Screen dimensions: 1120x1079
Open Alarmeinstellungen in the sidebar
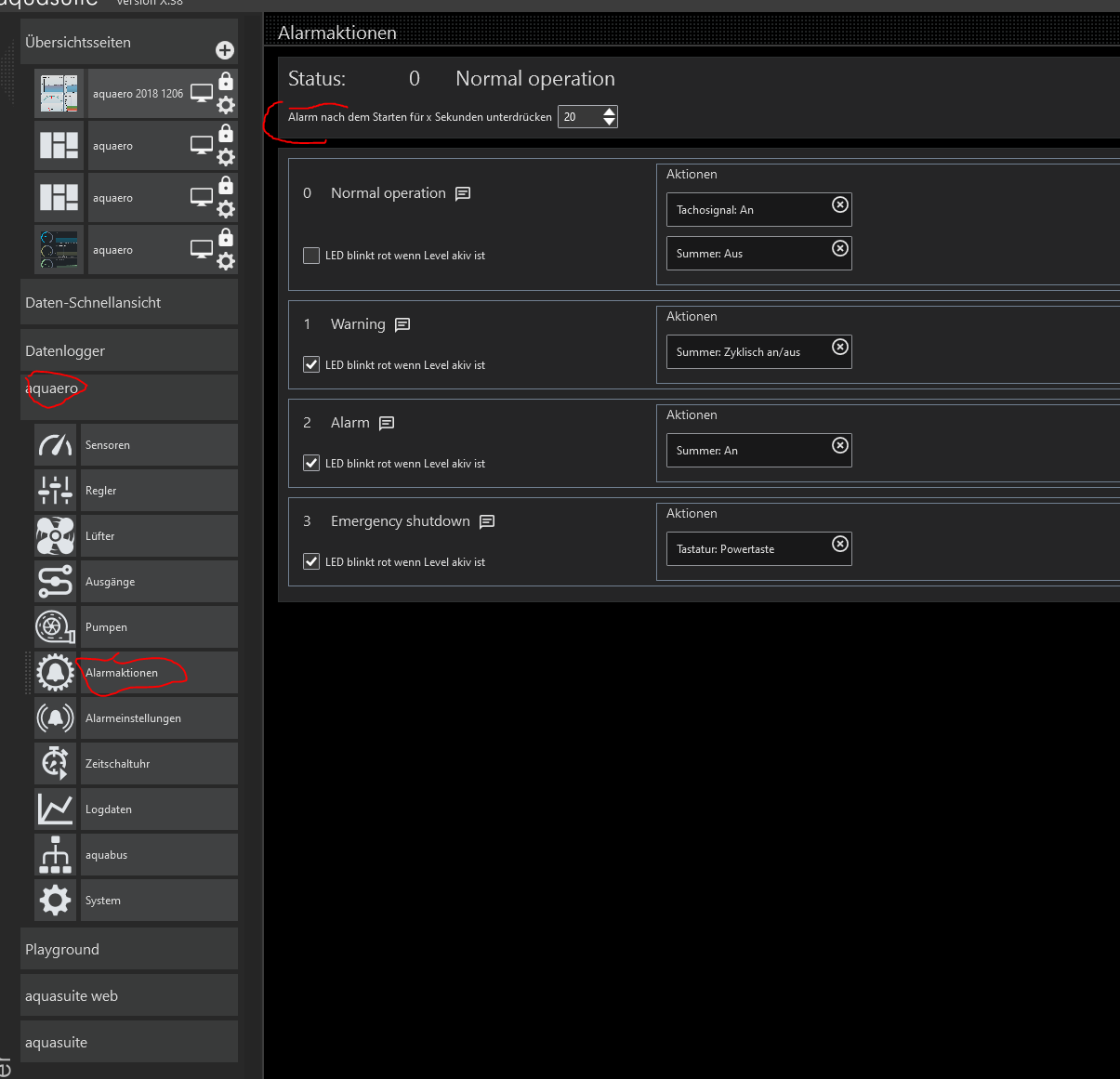(133, 718)
